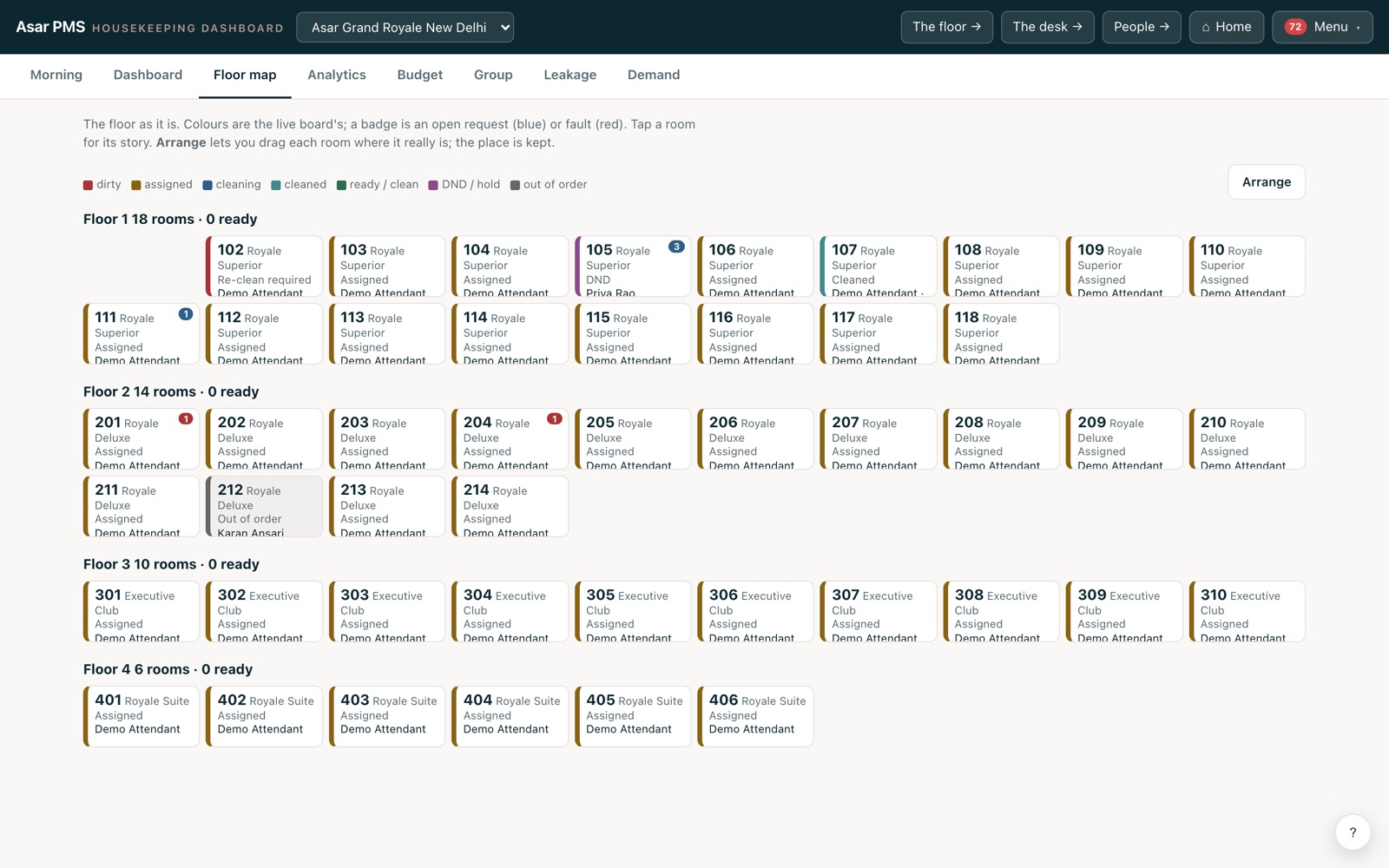Viewport: 1389px width, 868px height.
Task: Select room 210 Royale Deluxe card
Action: click(1247, 439)
